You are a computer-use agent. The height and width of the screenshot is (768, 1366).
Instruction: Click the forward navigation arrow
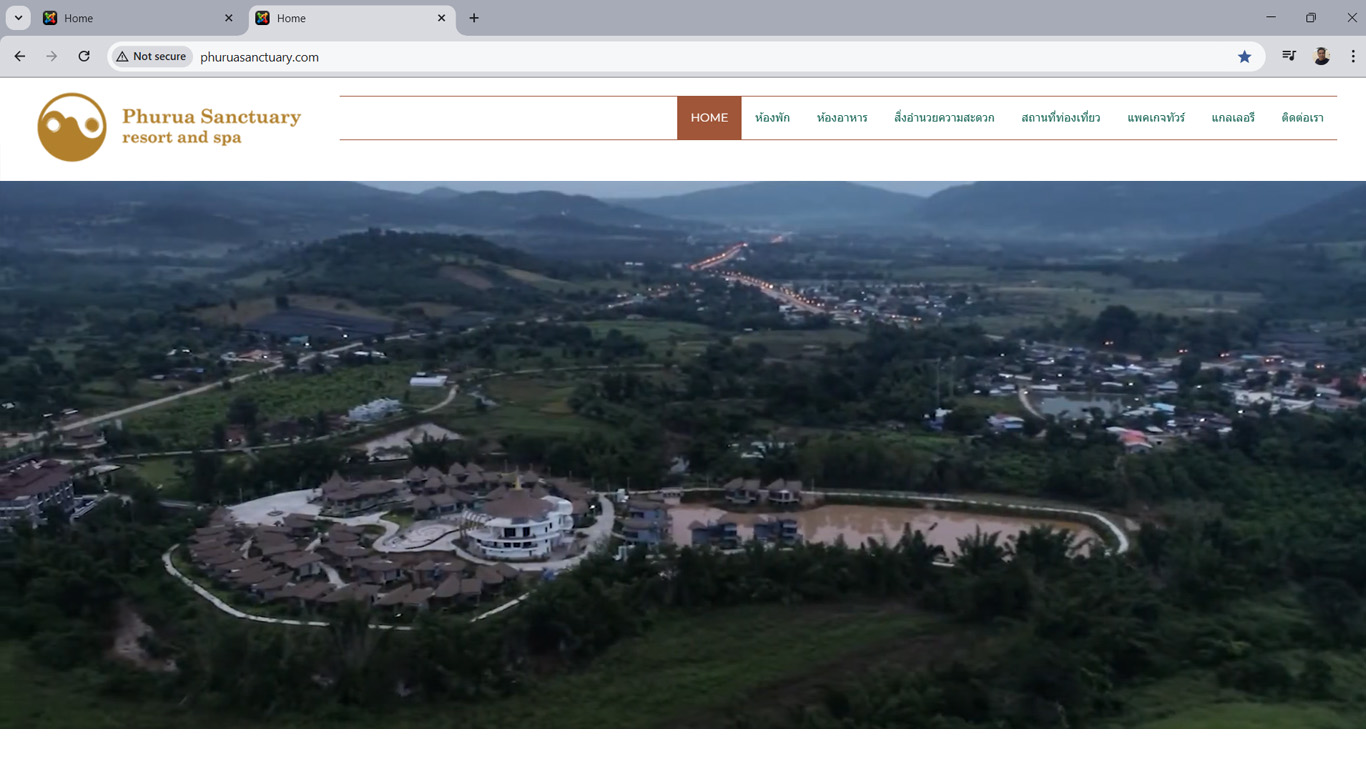coord(52,57)
